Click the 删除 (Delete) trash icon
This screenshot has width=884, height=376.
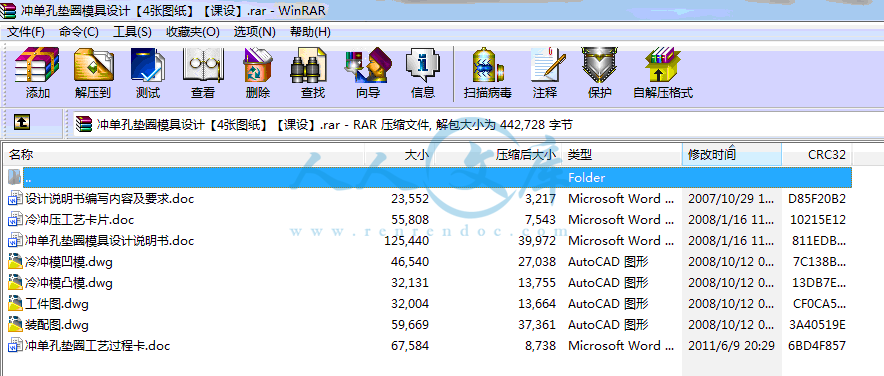point(258,73)
